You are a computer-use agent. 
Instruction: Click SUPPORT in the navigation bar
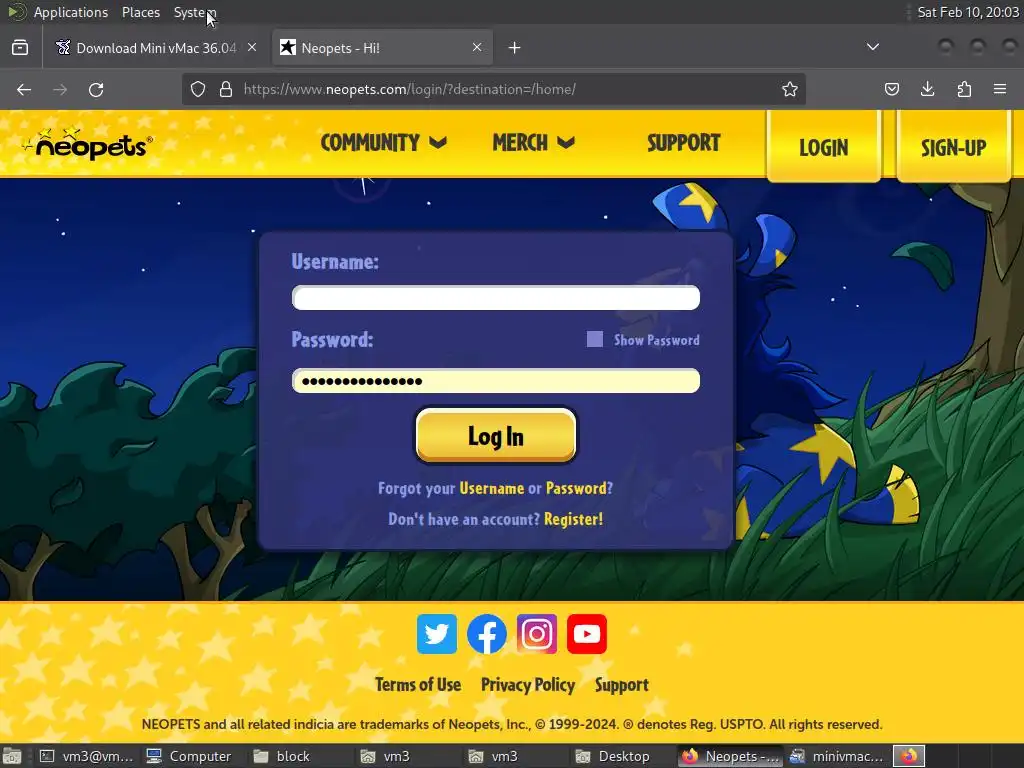684,142
